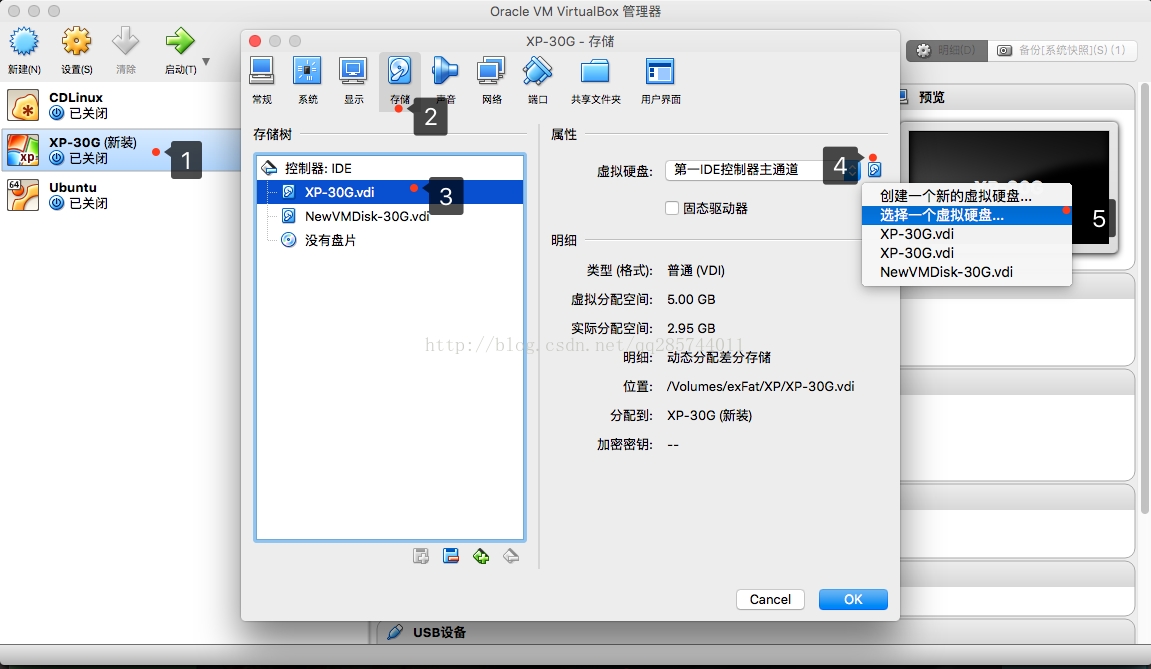Select XP-30G.vdi in storage tree
1151x669 pixels.
tap(390, 192)
